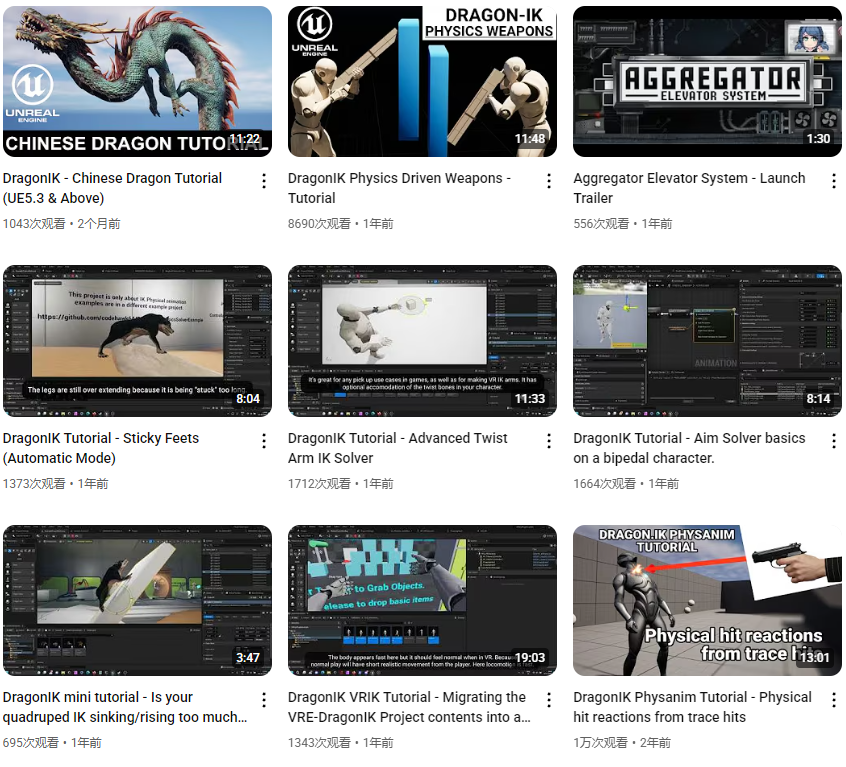This screenshot has width=846, height=767.
Task: Play the Advanced Twist Arm IK thumbnail
Action: coord(422,341)
